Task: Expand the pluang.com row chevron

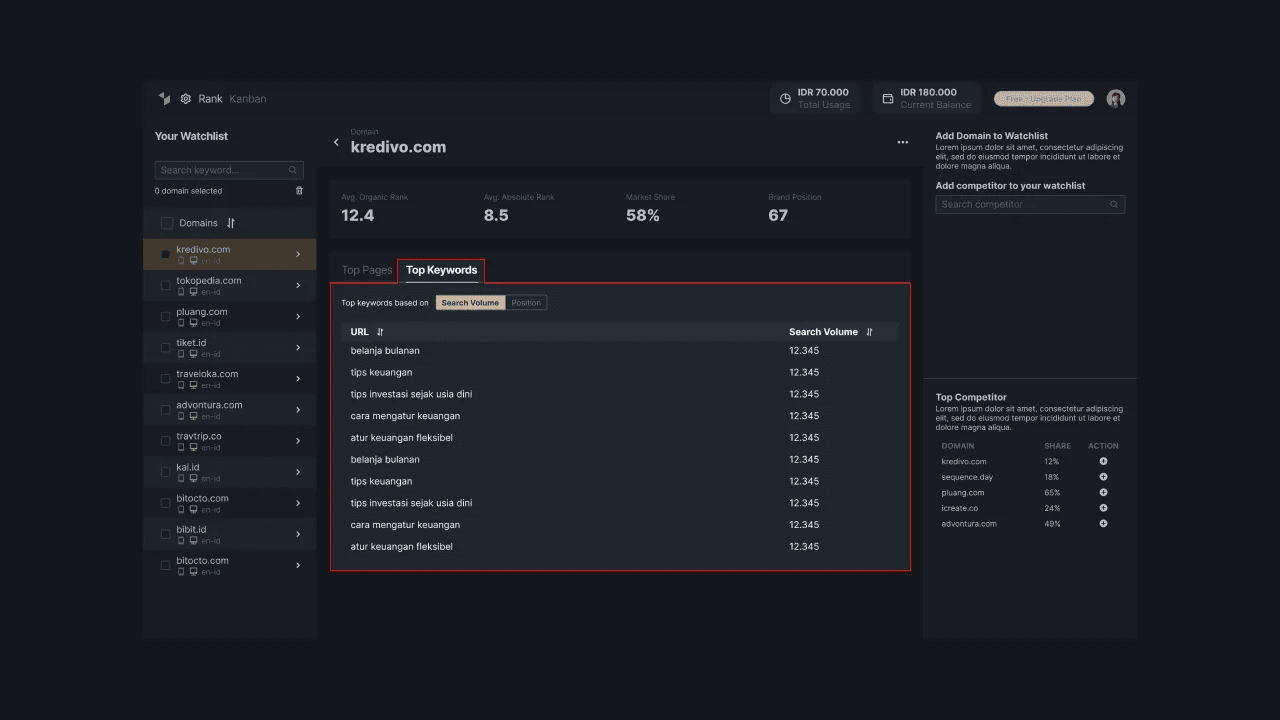Action: [x=298, y=317]
